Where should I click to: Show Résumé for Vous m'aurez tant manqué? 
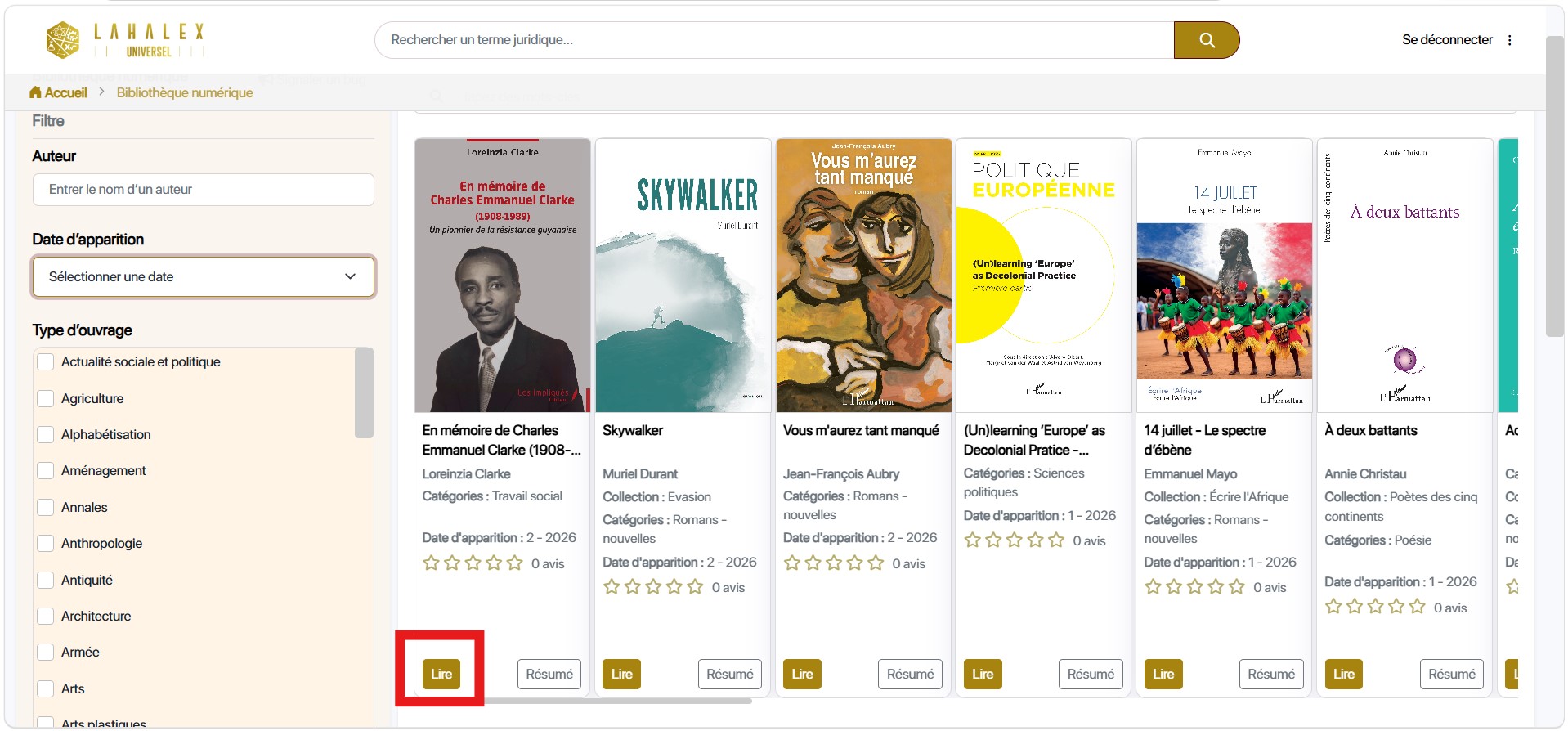tap(911, 674)
